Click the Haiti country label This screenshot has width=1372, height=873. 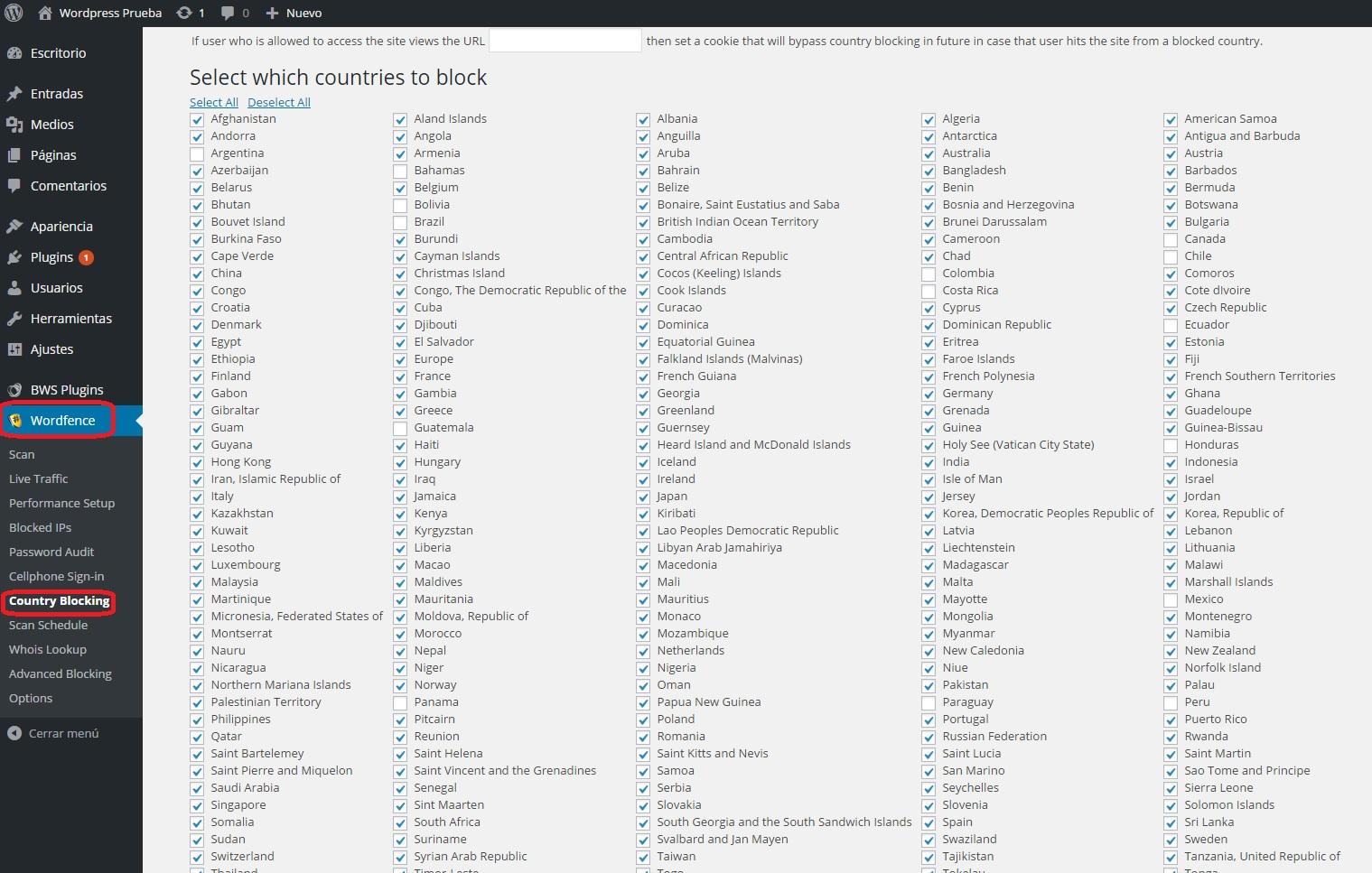click(426, 445)
